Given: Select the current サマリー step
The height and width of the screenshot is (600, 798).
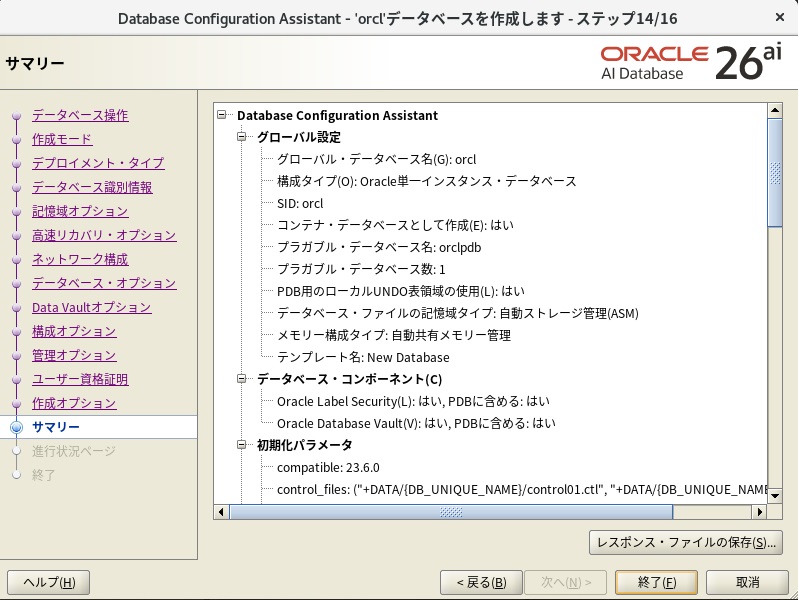Looking at the screenshot, I should [x=55, y=427].
